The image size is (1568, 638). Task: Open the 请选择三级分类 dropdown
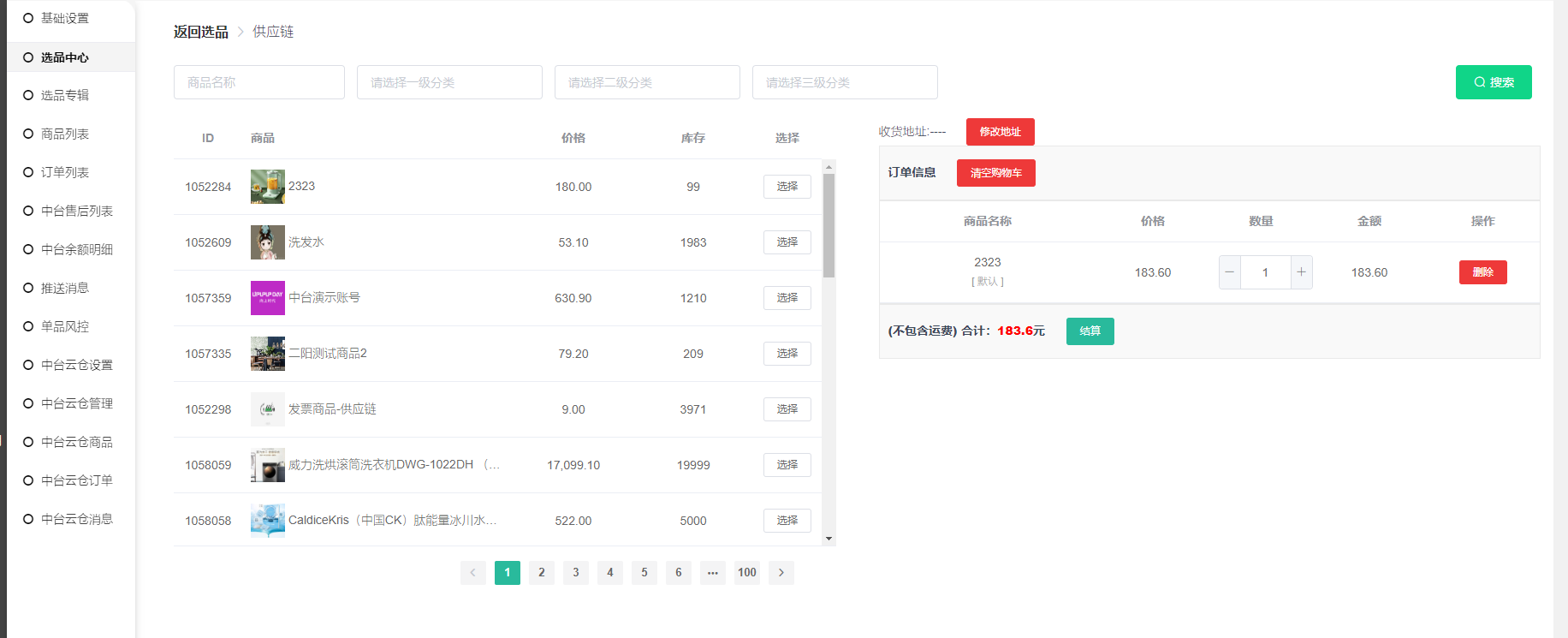[845, 82]
